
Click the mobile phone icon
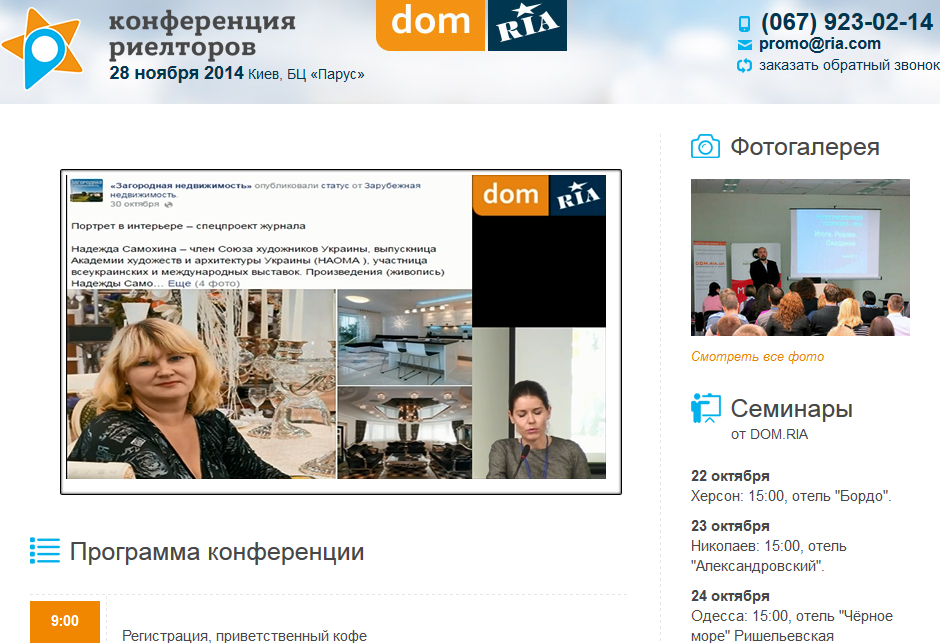(744, 24)
